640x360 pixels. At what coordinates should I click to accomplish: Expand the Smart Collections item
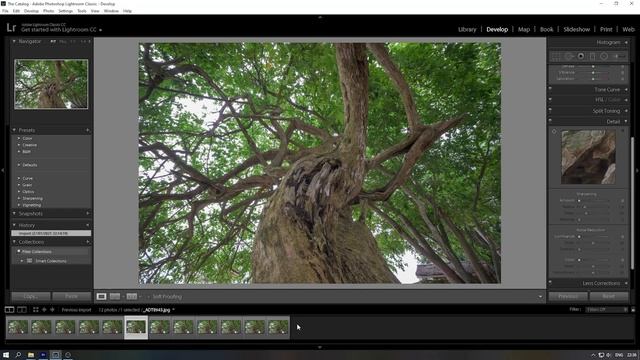coord(22,261)
